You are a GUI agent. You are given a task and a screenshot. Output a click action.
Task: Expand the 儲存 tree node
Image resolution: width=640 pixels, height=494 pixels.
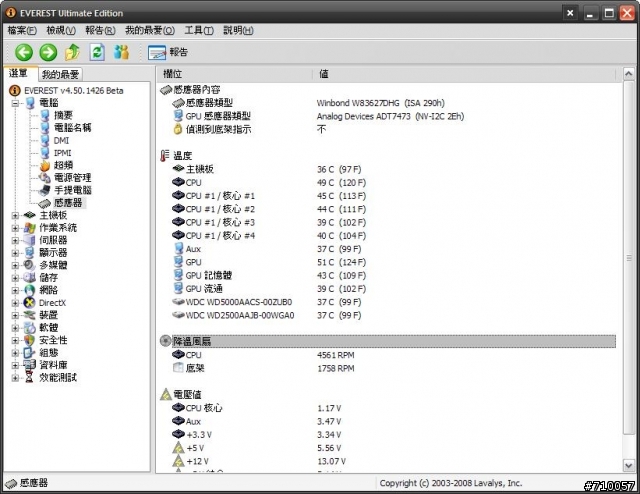[15, 278]
